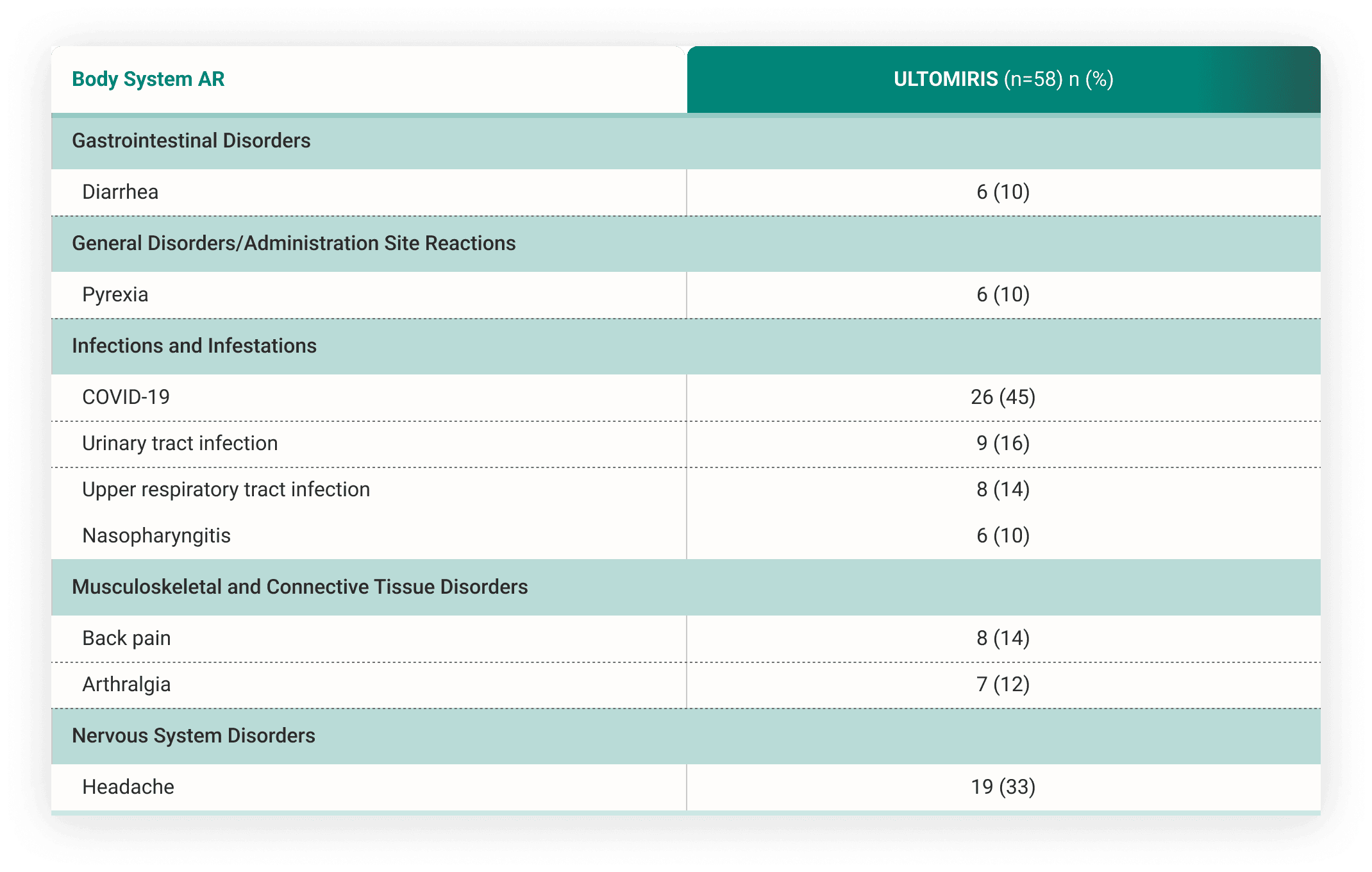Select Musculoskeletal and Connective Tissue Disorders row
This screenshot has height=872, width=1372.
point(300,587)
